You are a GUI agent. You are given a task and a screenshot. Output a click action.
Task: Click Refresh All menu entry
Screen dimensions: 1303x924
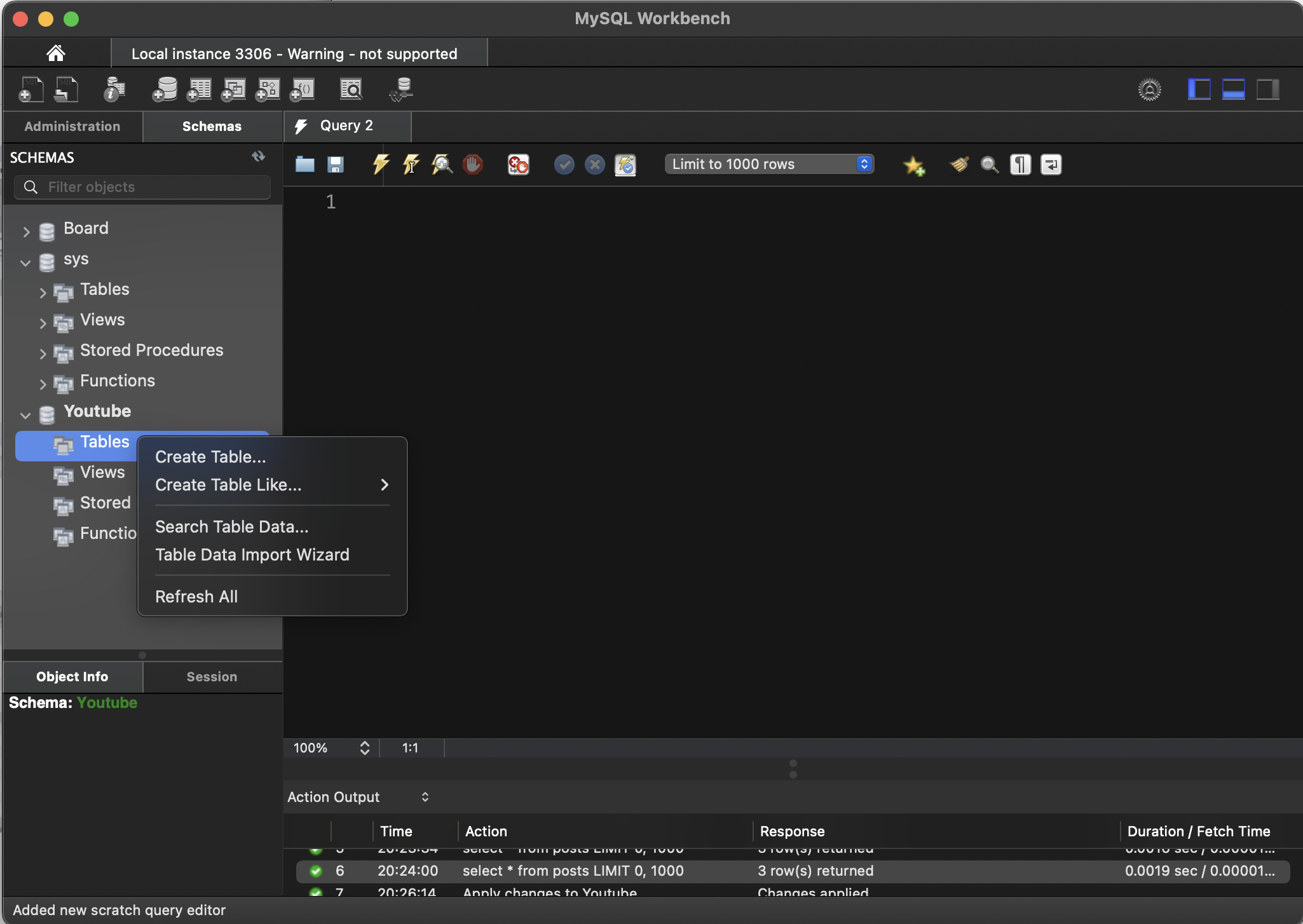click(196, 597)
